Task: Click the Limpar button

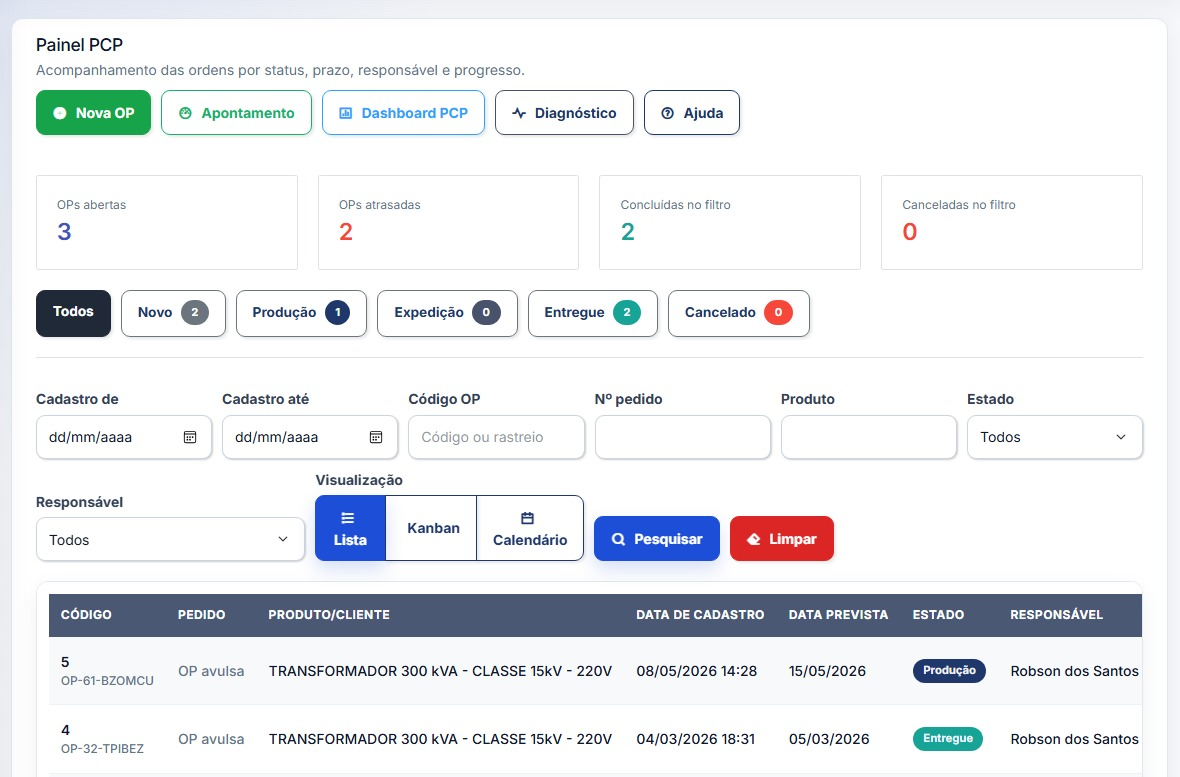Action: point(781,539)
